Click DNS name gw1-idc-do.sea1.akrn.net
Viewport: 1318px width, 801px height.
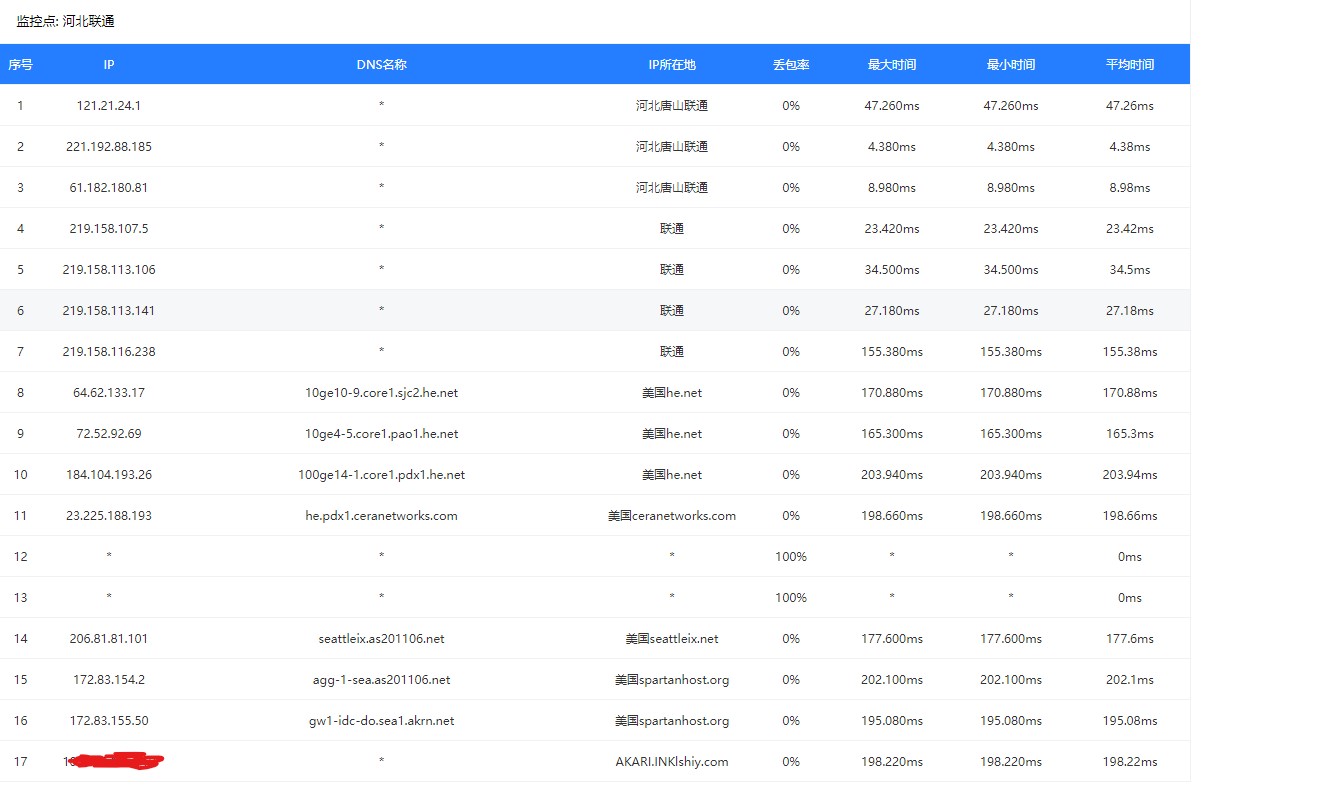[381, 720]
